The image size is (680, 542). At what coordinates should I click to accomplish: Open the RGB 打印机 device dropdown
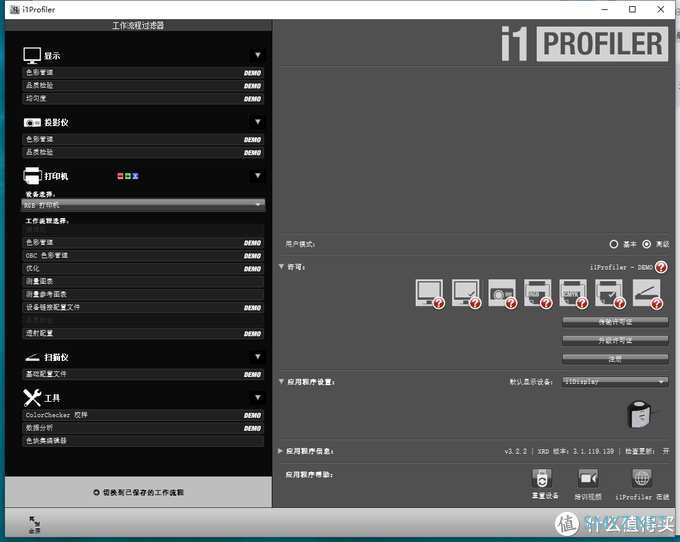(143, 205)
